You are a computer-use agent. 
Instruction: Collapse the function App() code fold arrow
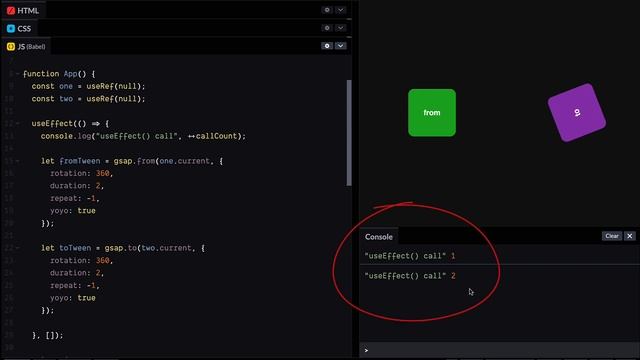(18, 74)
